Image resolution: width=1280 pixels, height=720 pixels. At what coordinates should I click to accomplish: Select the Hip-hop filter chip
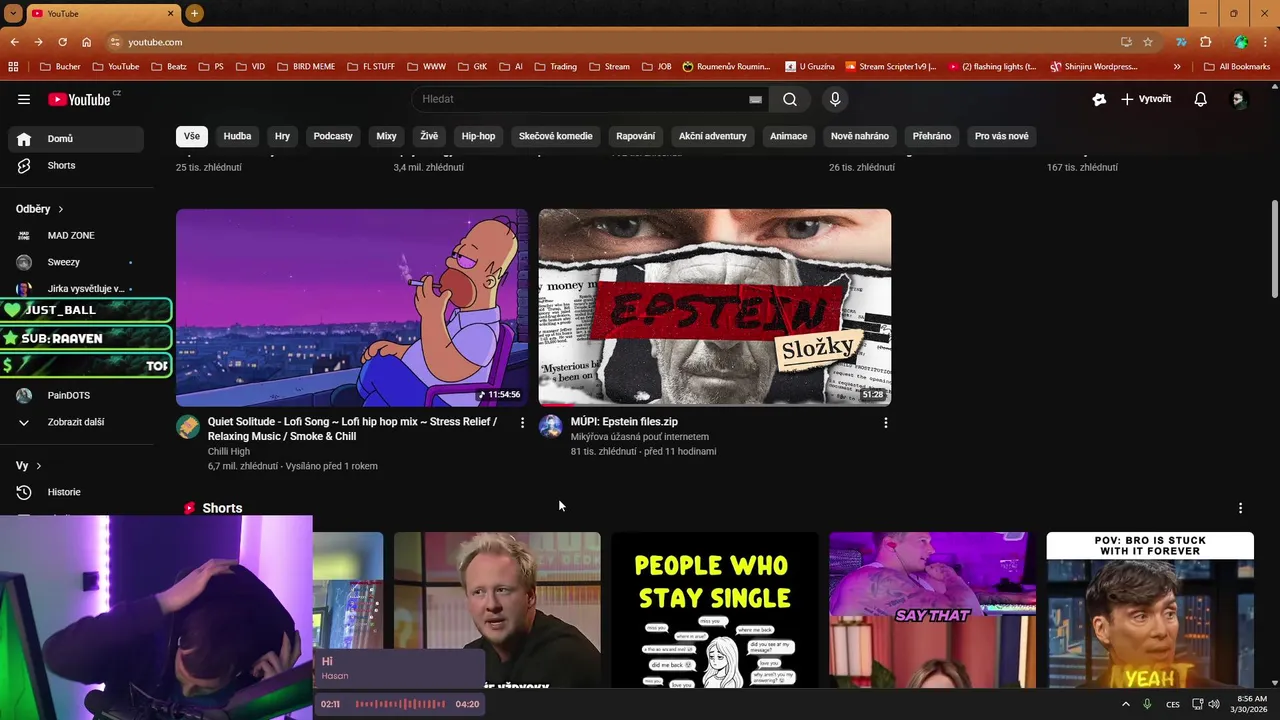[478, 136]
